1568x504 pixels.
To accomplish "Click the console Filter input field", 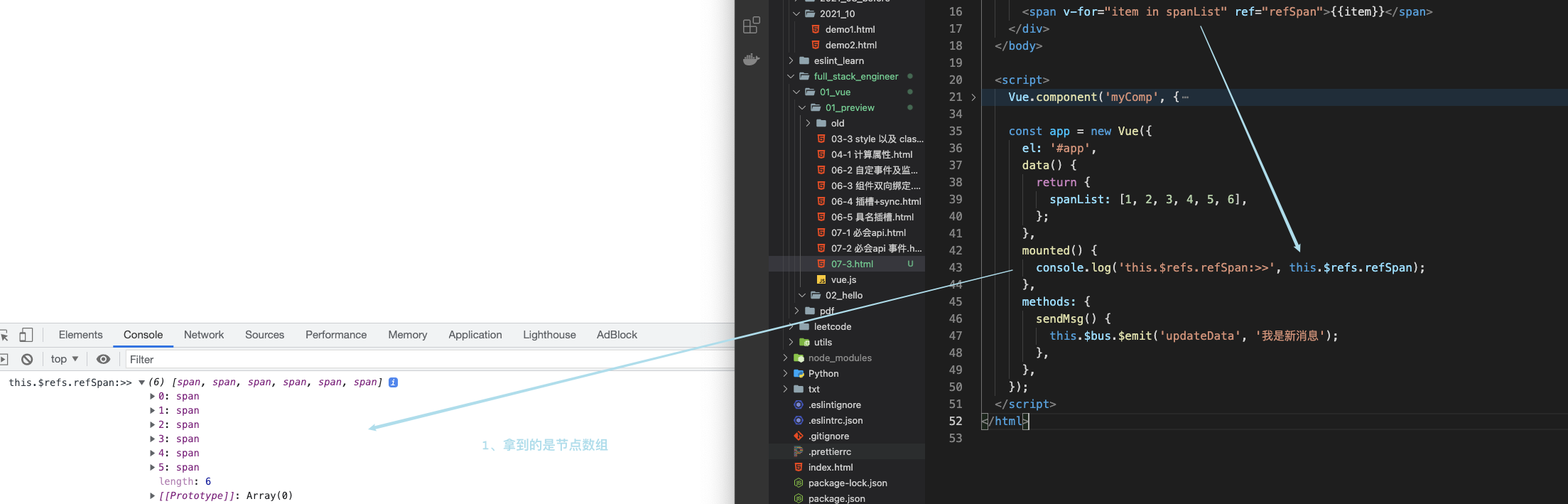I will click(429, 360).
